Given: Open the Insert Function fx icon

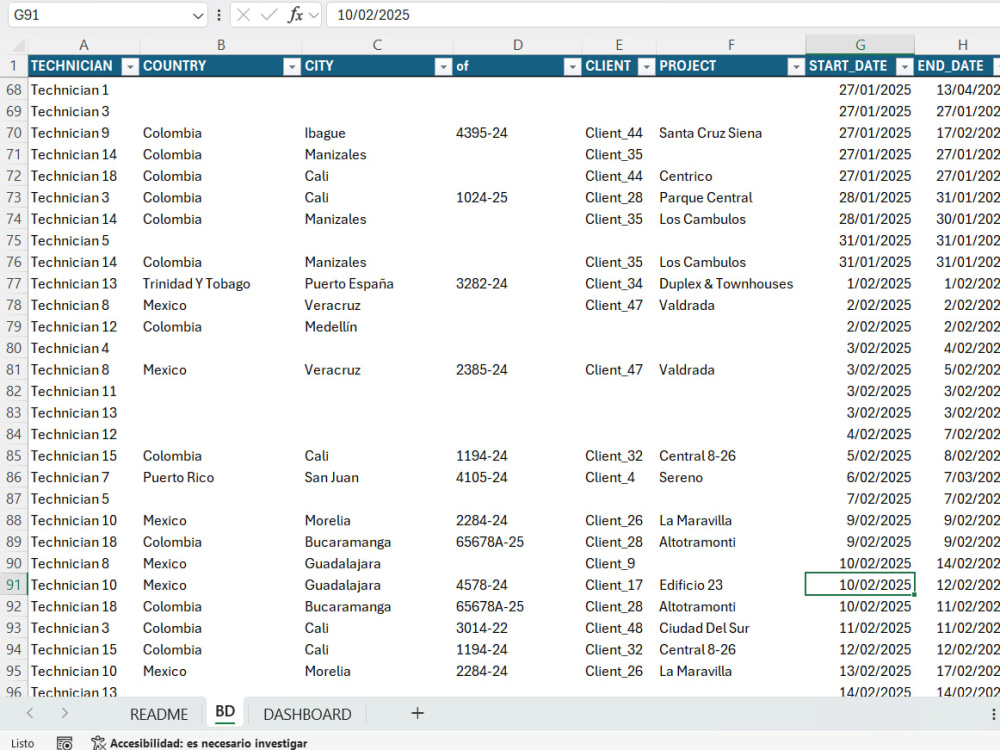Looking at the screenshot, I should pyautogui.click(x=295, y=15).
